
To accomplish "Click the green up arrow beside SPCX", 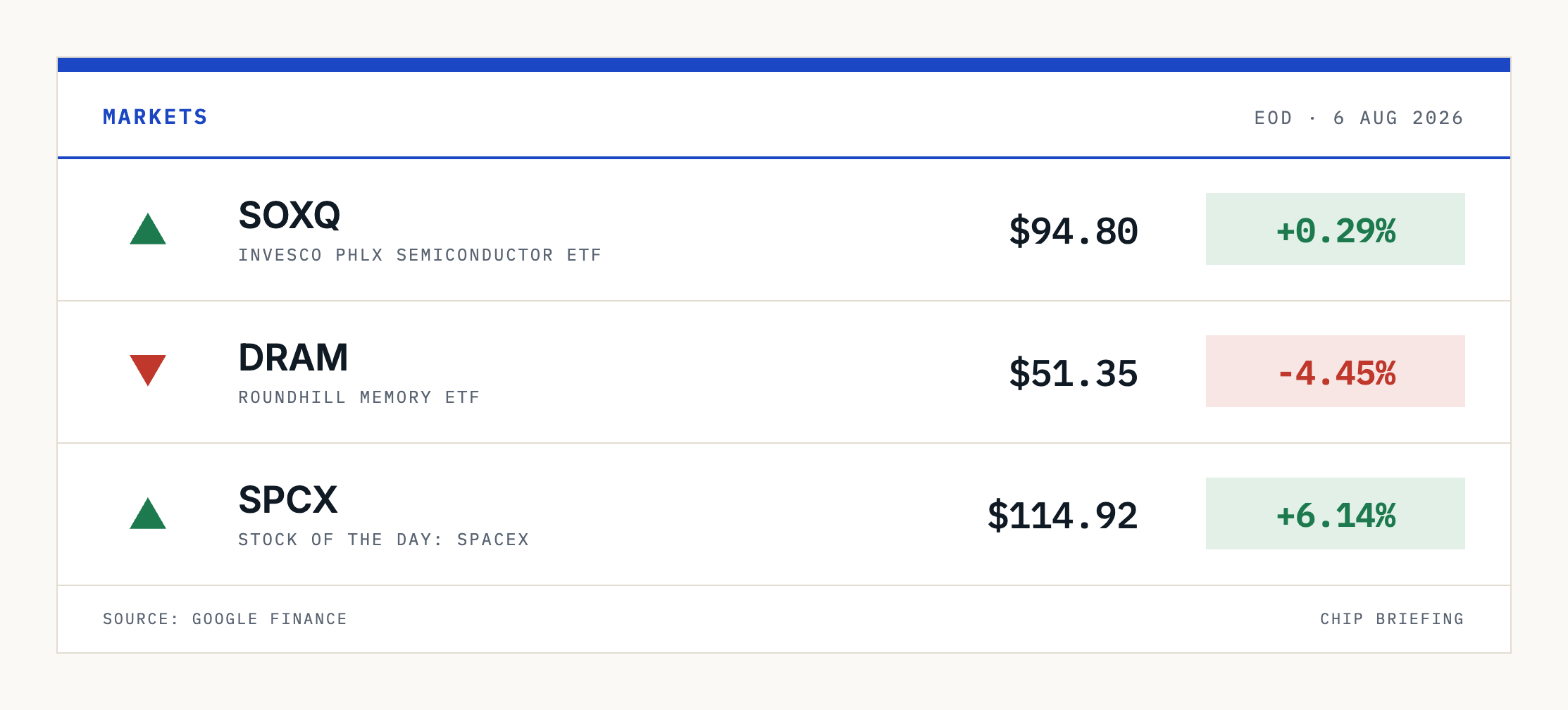I will click(x=148, y=513).
